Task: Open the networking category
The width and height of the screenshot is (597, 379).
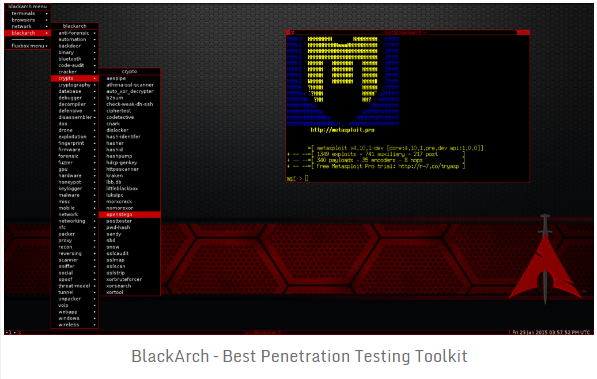Action: tap(75, 221)
